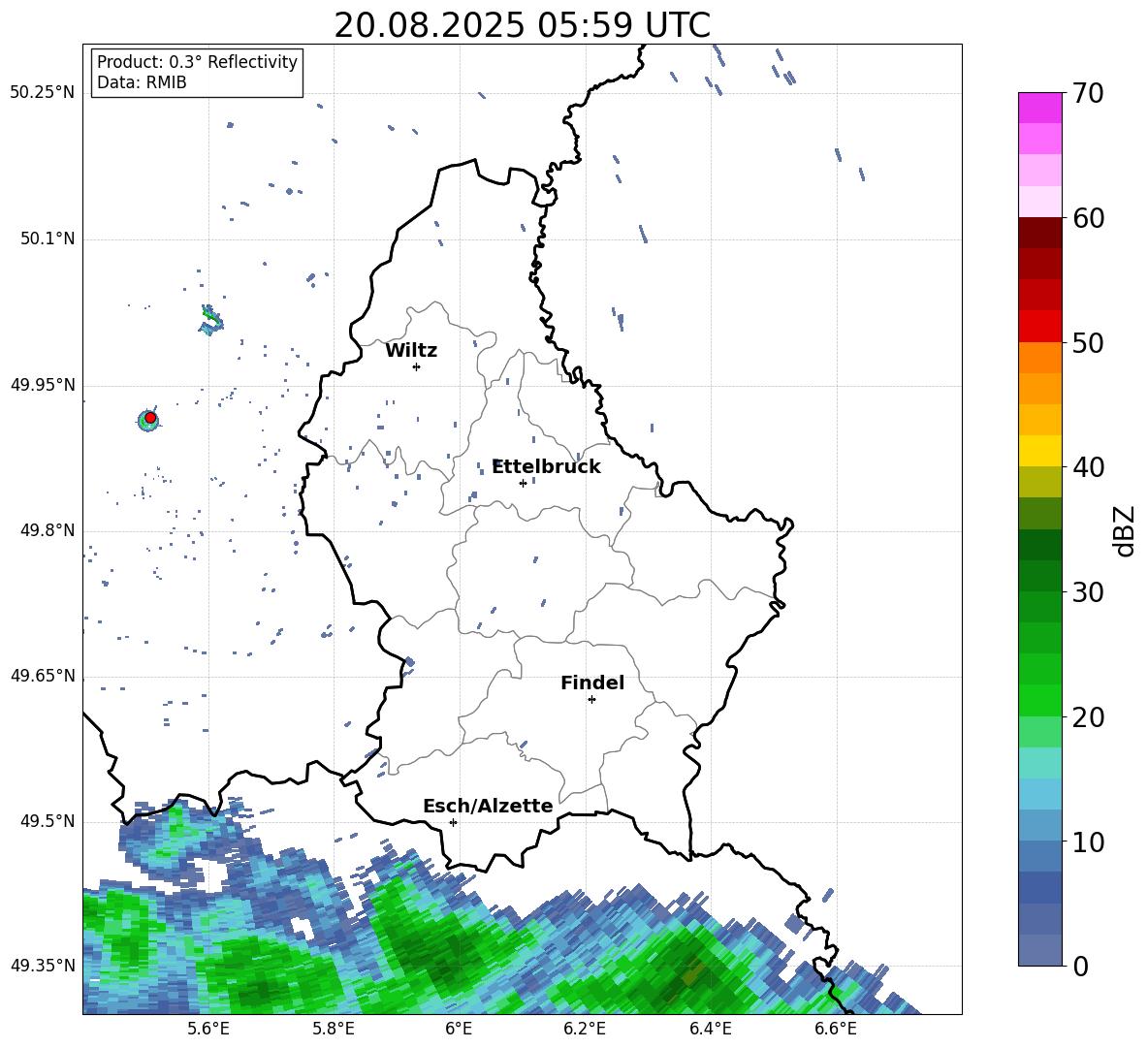Click the 6.2°E longitude label

(x=585, y=1030)
